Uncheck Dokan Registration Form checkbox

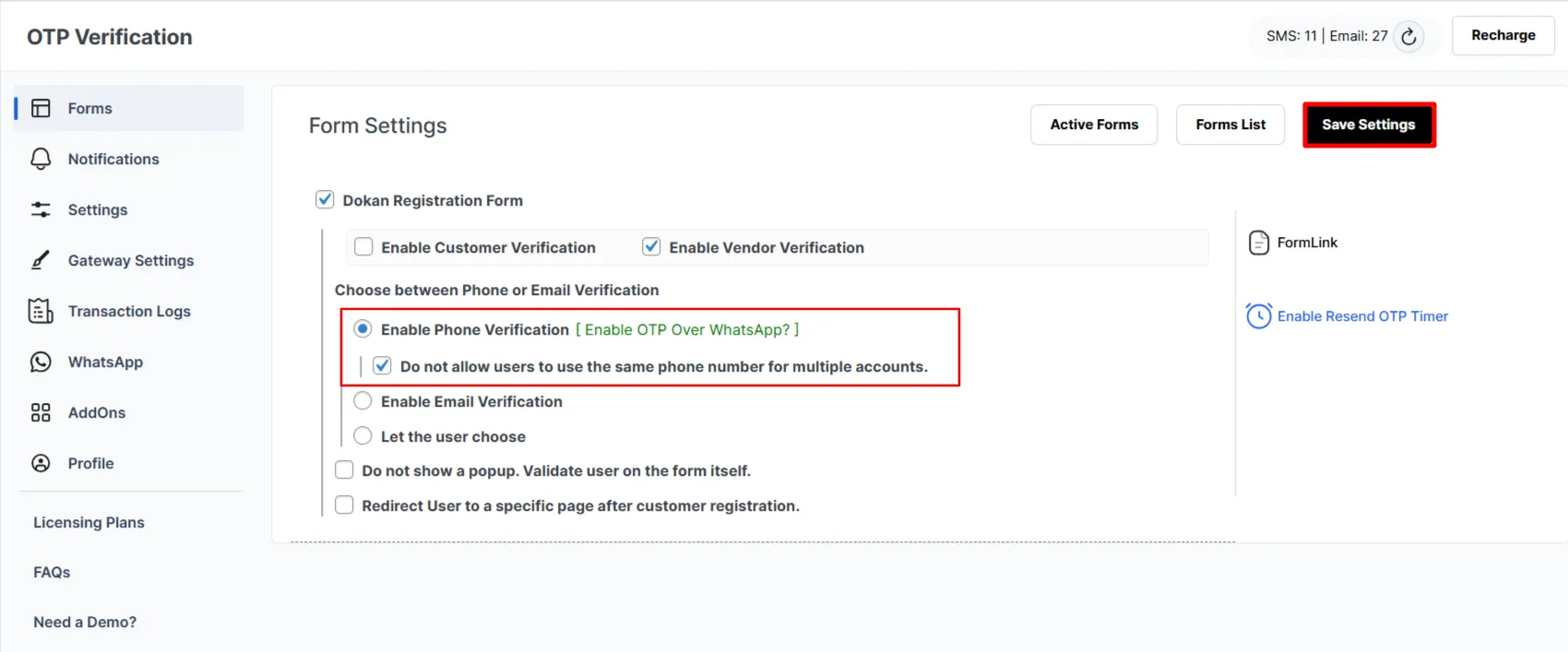point(325,199)
